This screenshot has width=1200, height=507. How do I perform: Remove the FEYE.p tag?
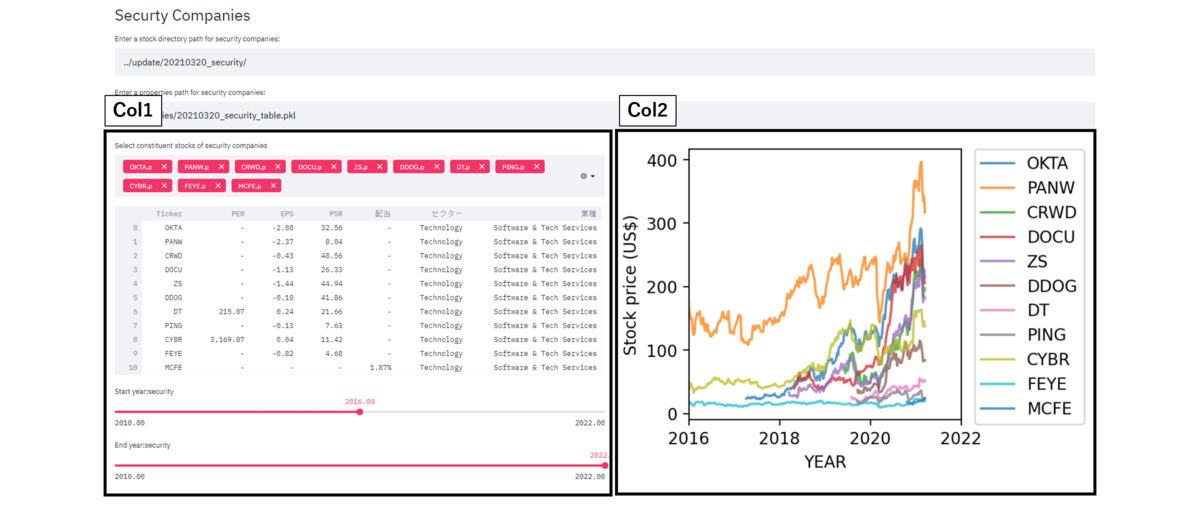click(218, 186)
